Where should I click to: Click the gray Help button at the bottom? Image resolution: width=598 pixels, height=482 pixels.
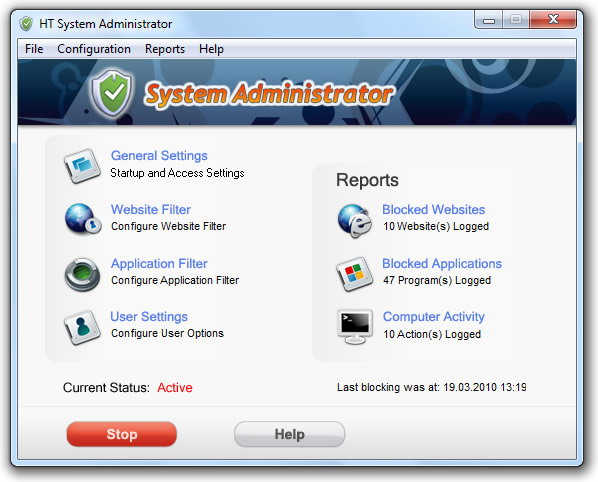click(289, 434)
